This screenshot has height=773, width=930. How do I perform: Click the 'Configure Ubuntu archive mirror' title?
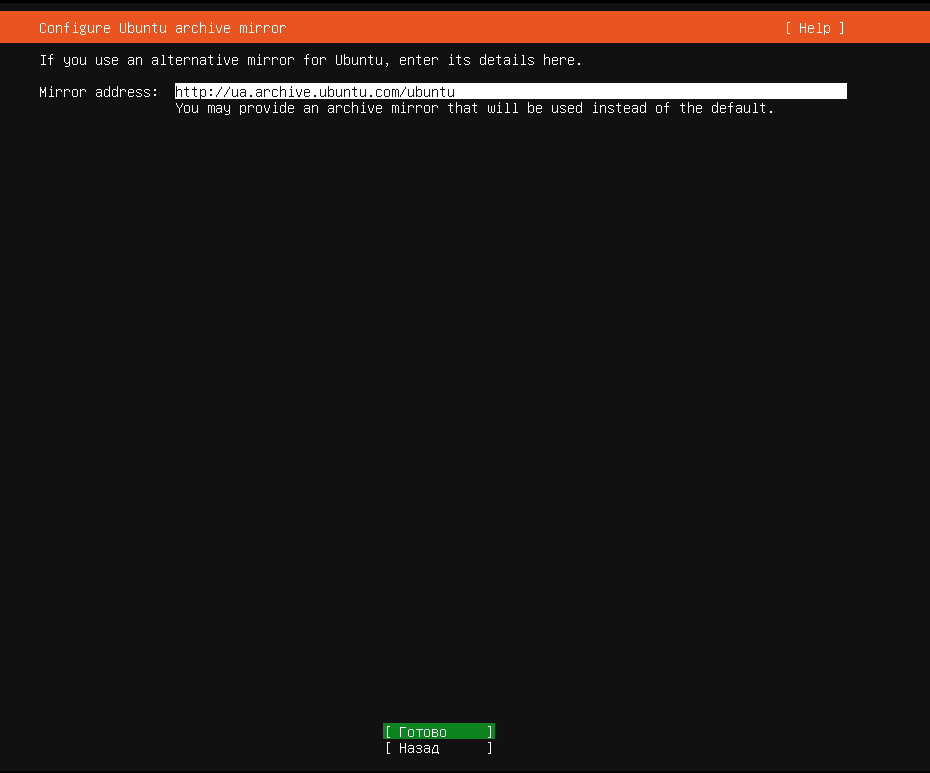tap(163, 28)
